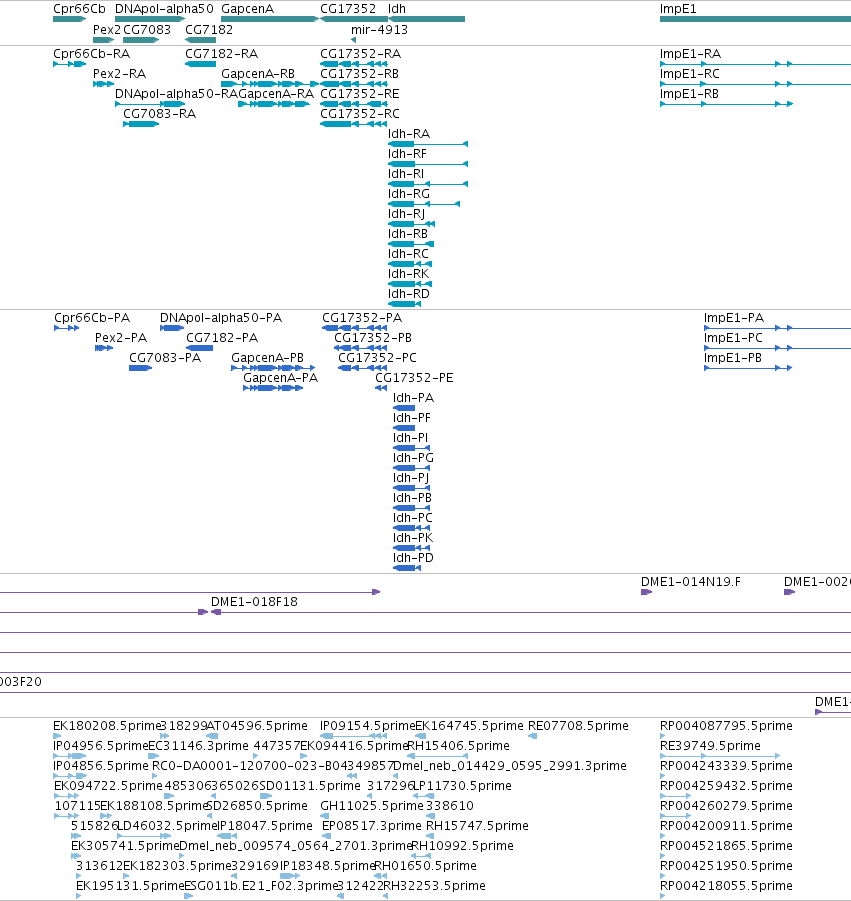Click the DNApol-alpha50-RA transcript label
Viewport: 851px width, 901px height.
click(176, 94)
